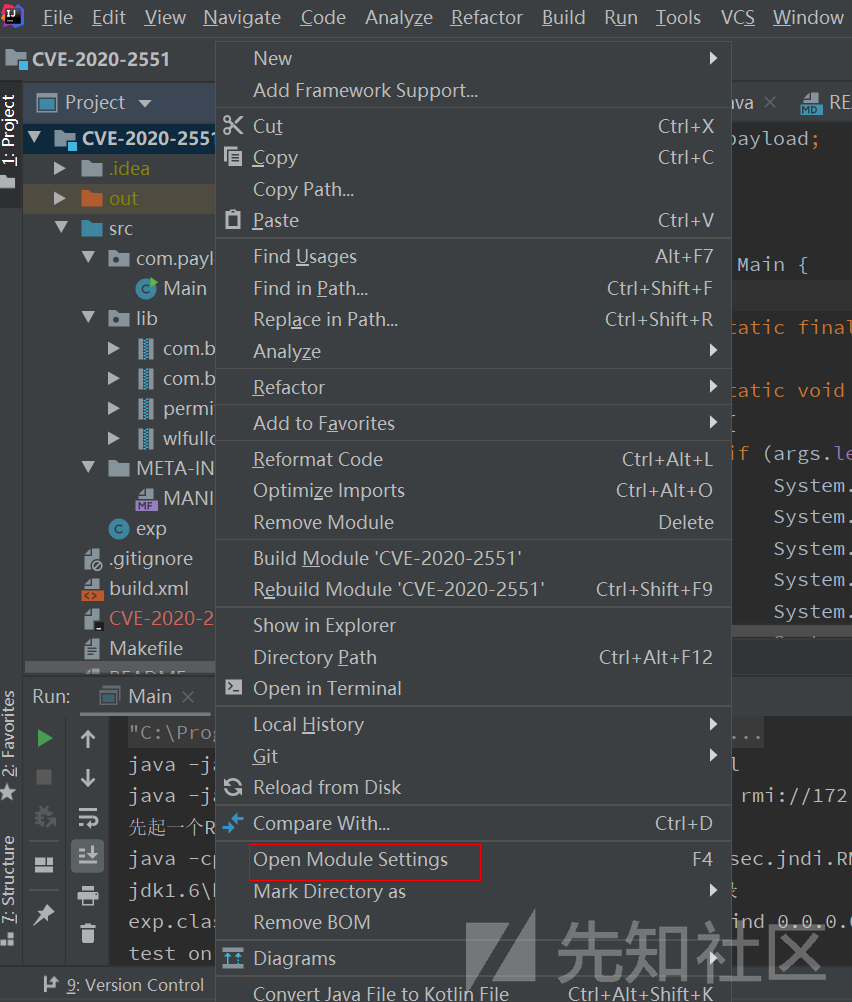Click the Restore Layout icon
Viewport: 852px width, 1002px height.
[44, 865]
